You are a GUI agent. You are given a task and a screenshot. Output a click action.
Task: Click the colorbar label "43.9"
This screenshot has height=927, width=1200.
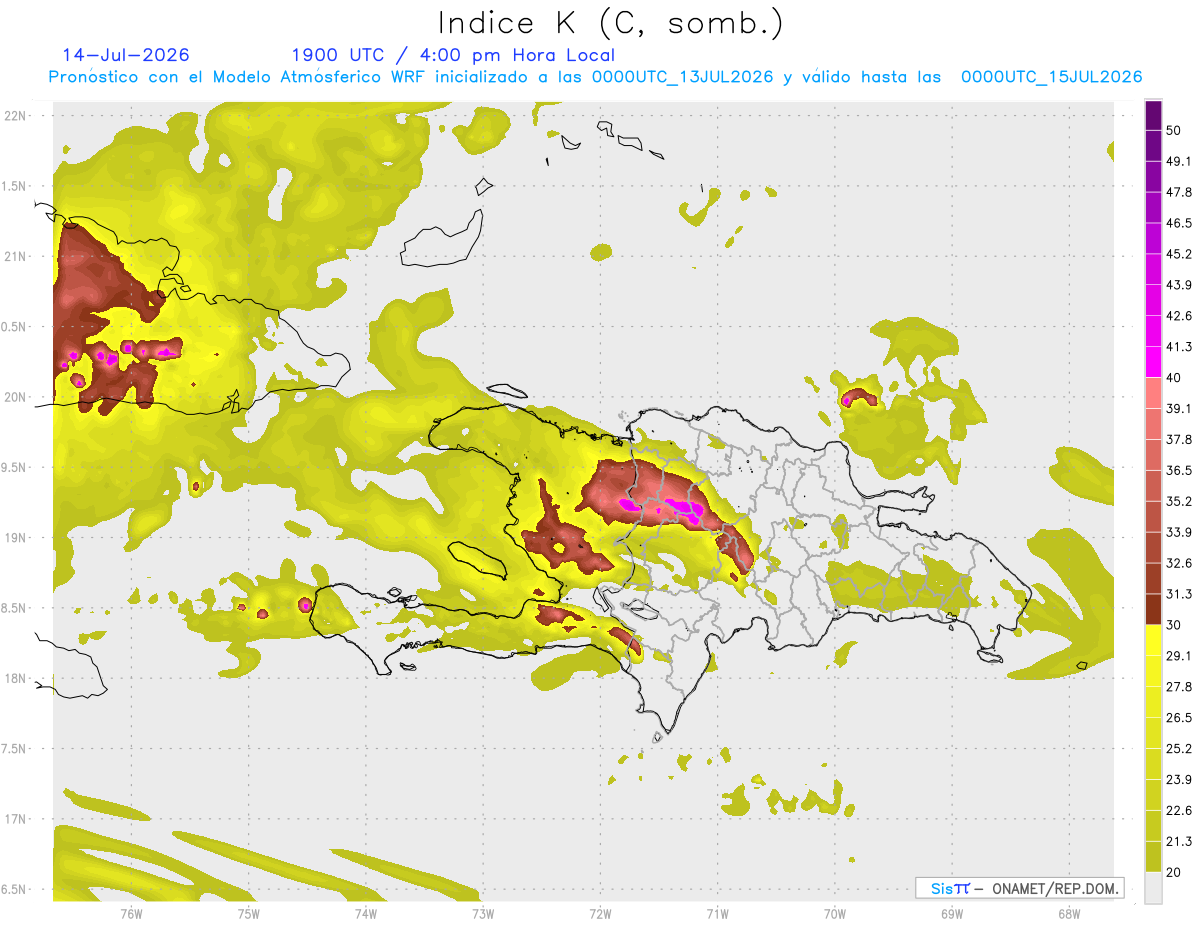point(1179,285)
